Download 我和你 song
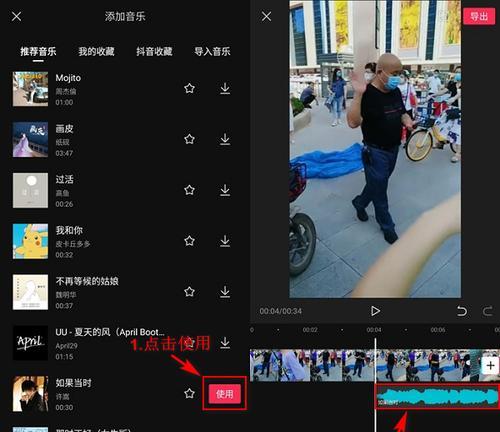Viewport: 500px width, 432px height. click(x=225, y=241)
